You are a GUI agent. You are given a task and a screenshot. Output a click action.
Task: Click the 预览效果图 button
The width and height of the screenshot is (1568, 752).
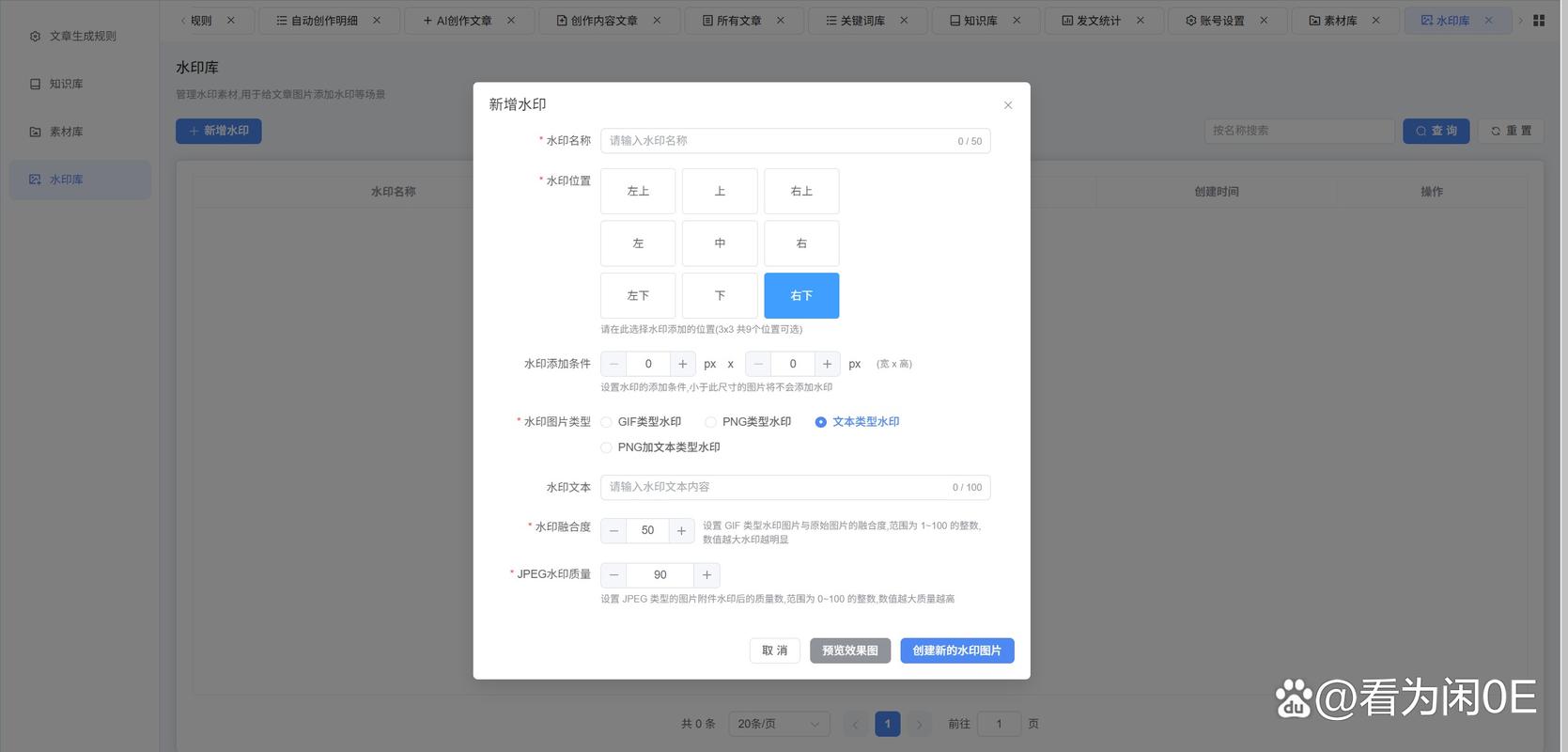click(x=850, y=650)
